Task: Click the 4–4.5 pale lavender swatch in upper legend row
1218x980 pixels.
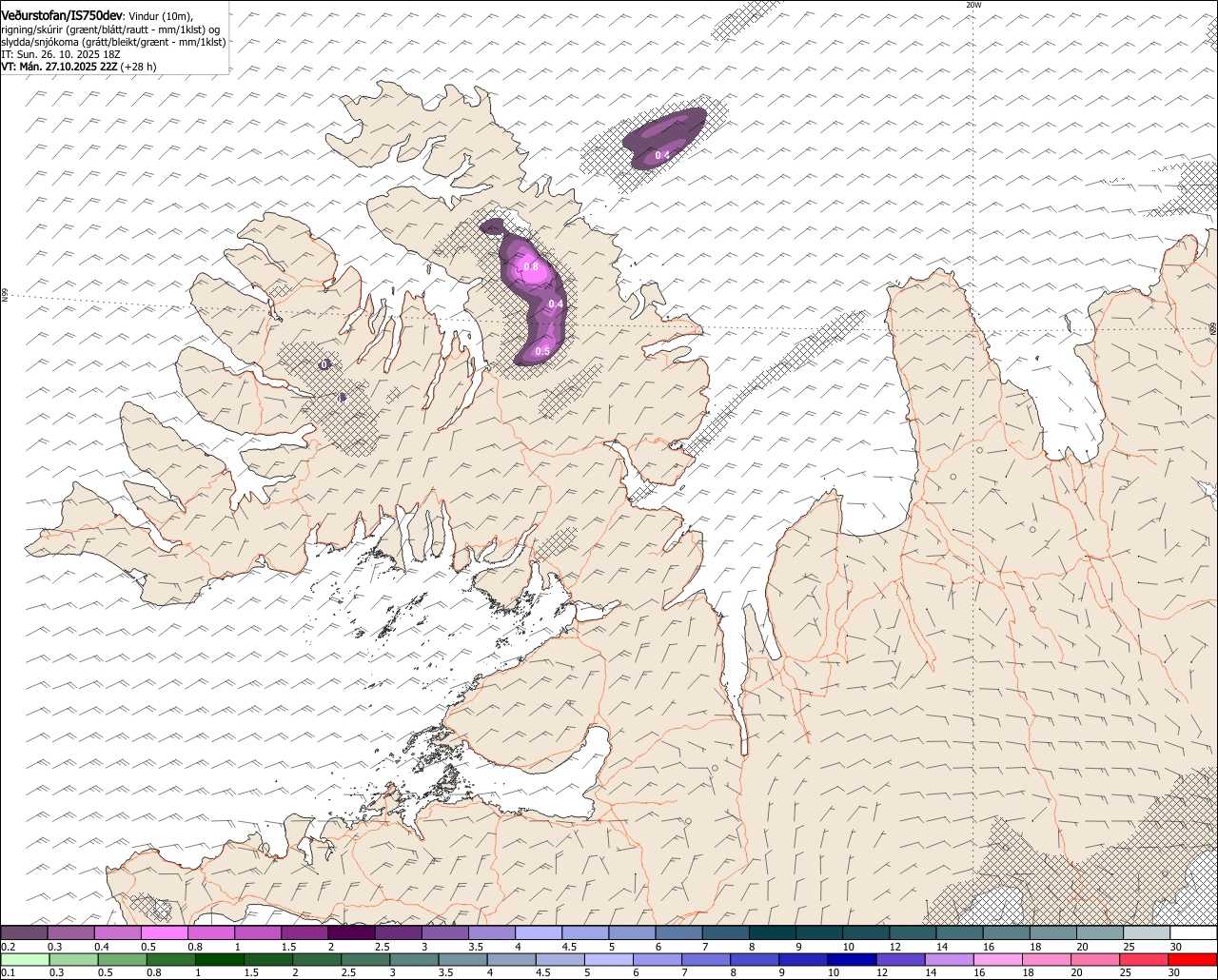Action: 539,933
